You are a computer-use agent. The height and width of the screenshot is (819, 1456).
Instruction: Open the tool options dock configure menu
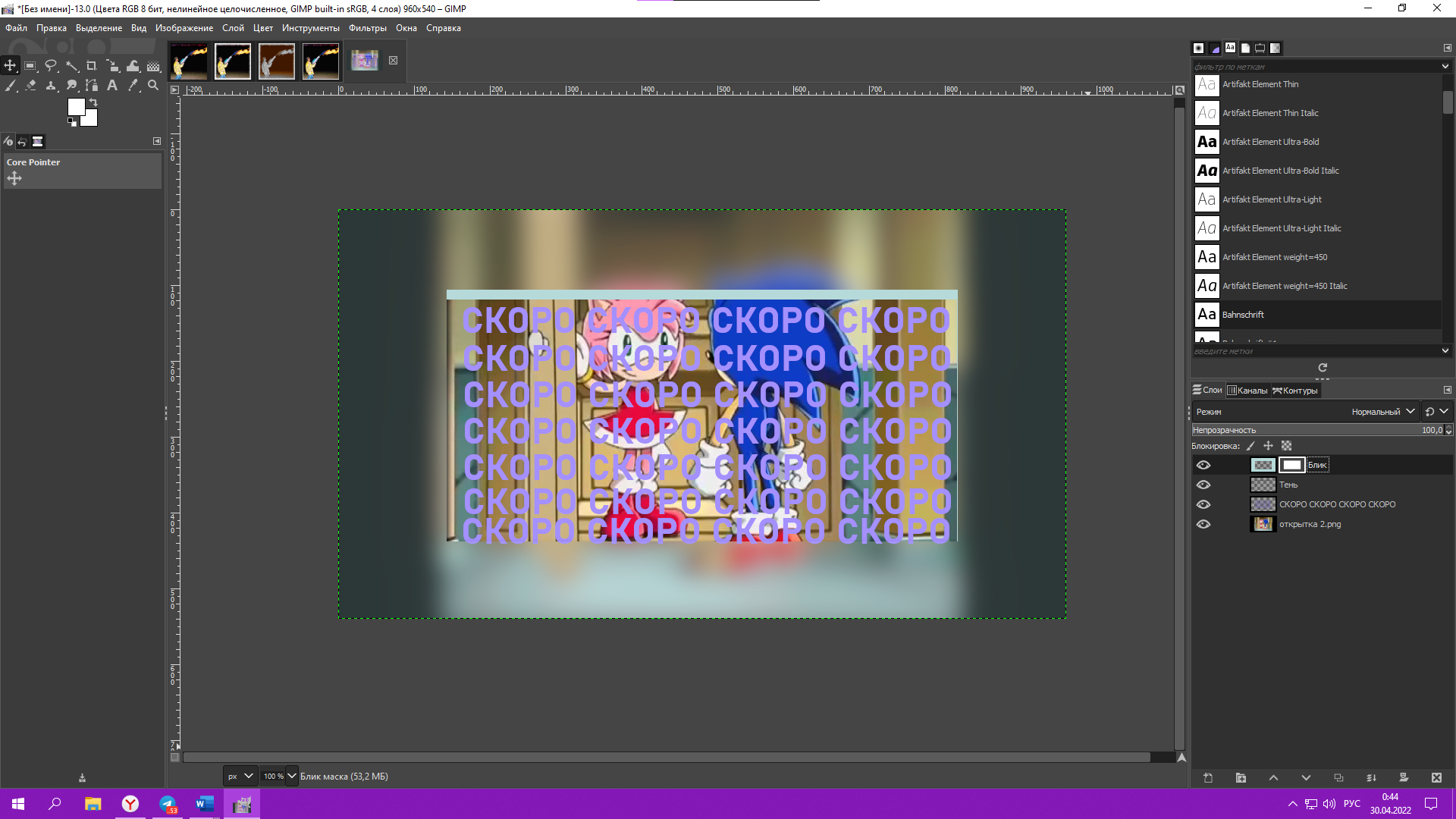pos(157,141)
